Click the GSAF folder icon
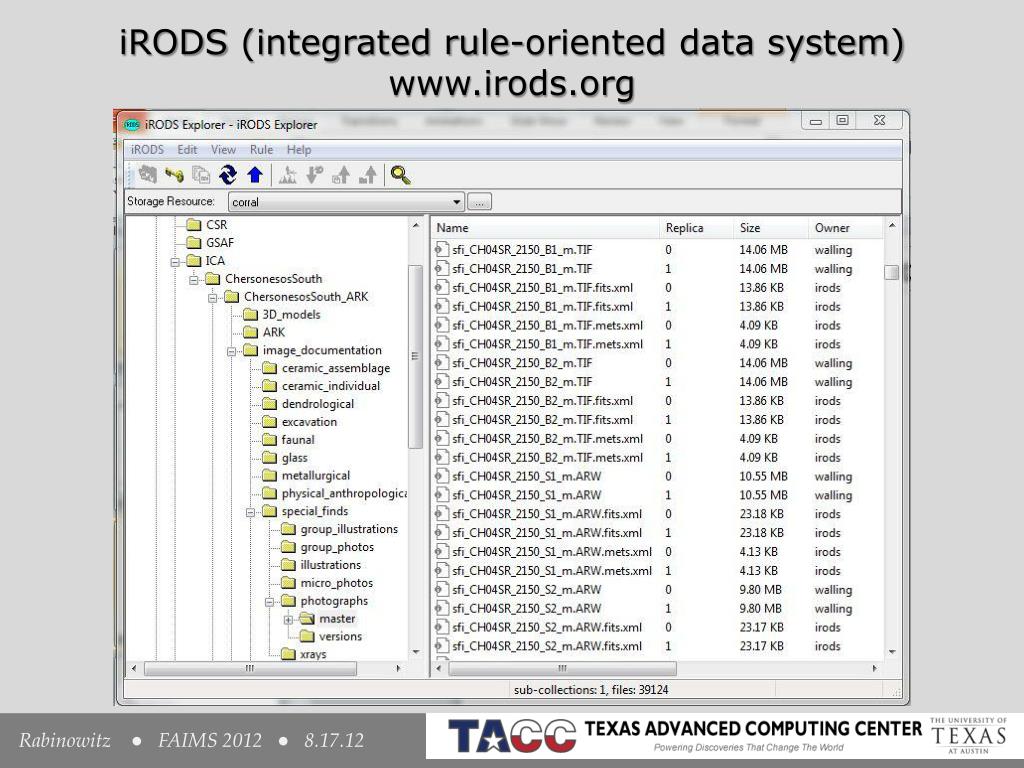 pos(193,243)
